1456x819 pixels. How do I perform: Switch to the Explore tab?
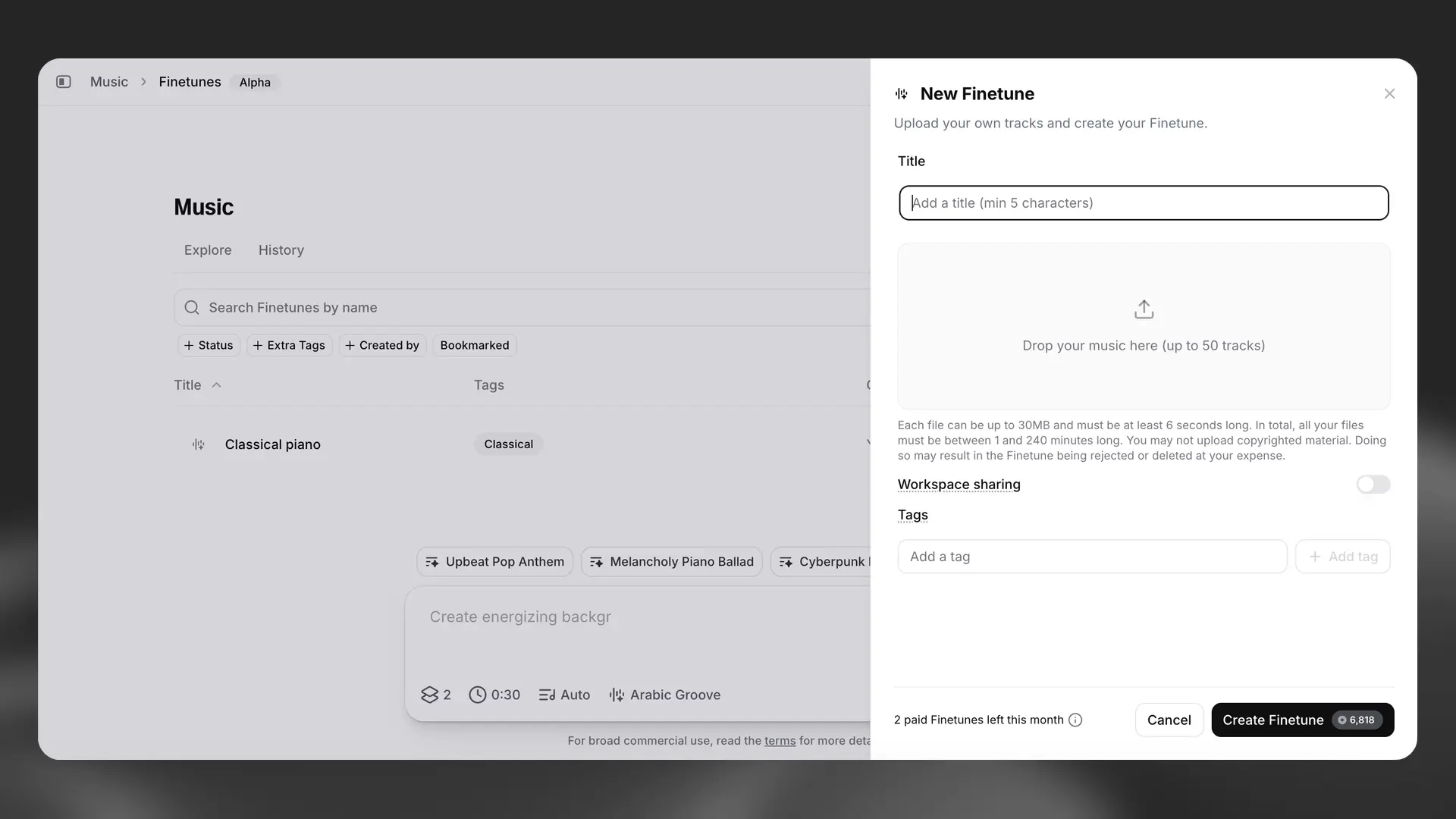208,250
